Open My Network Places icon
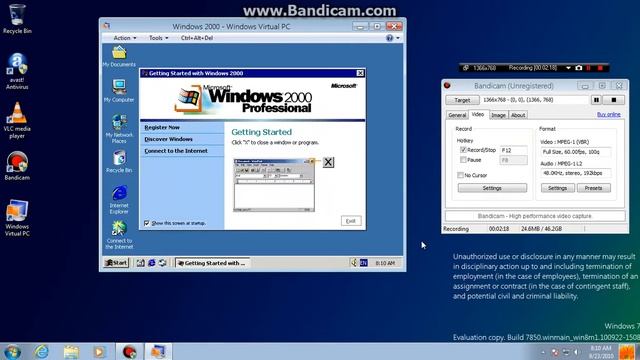 [119, 128]
